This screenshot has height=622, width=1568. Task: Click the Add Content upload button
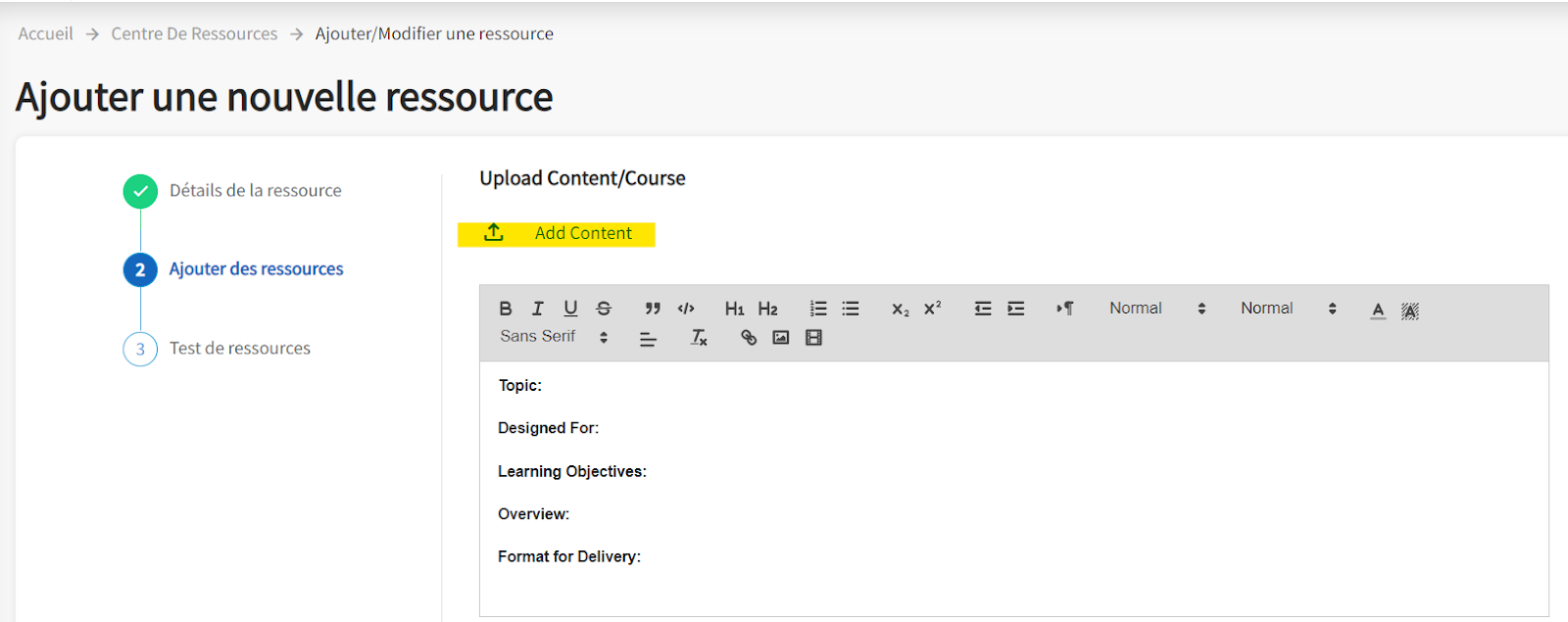point(557,234)
